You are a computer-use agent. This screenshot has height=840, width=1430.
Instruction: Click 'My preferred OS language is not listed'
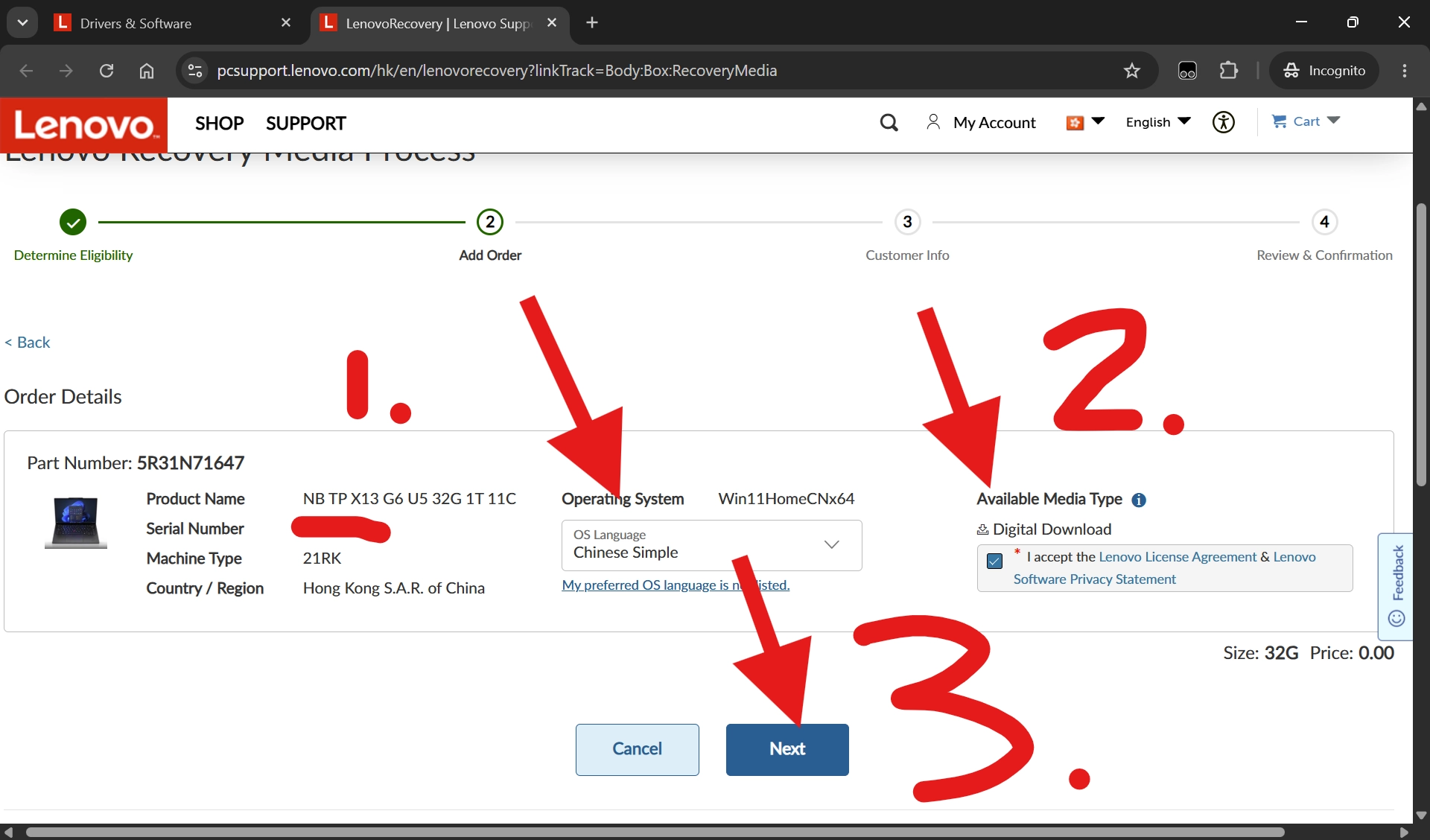(x=676, y=585)
